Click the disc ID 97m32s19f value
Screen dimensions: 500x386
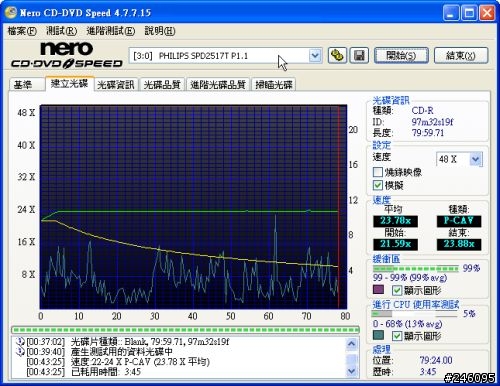click(x=433, y=122)
